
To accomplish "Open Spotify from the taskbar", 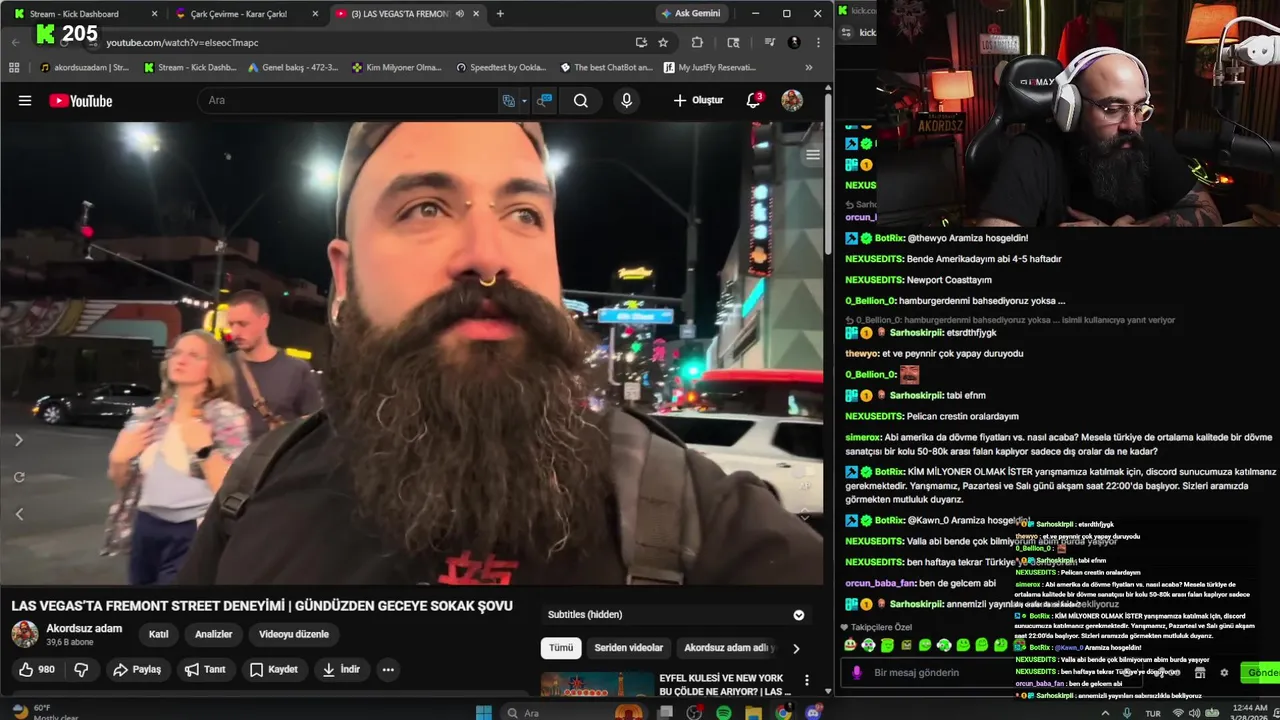I will click(723, 712).
